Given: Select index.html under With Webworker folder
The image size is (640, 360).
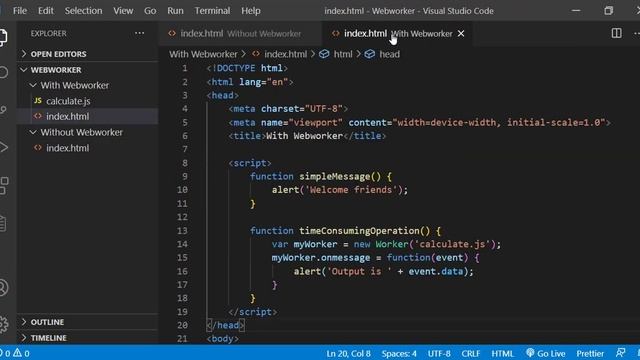Looking at the screenshot, I should pyautogui.click(x=67, y=116).
